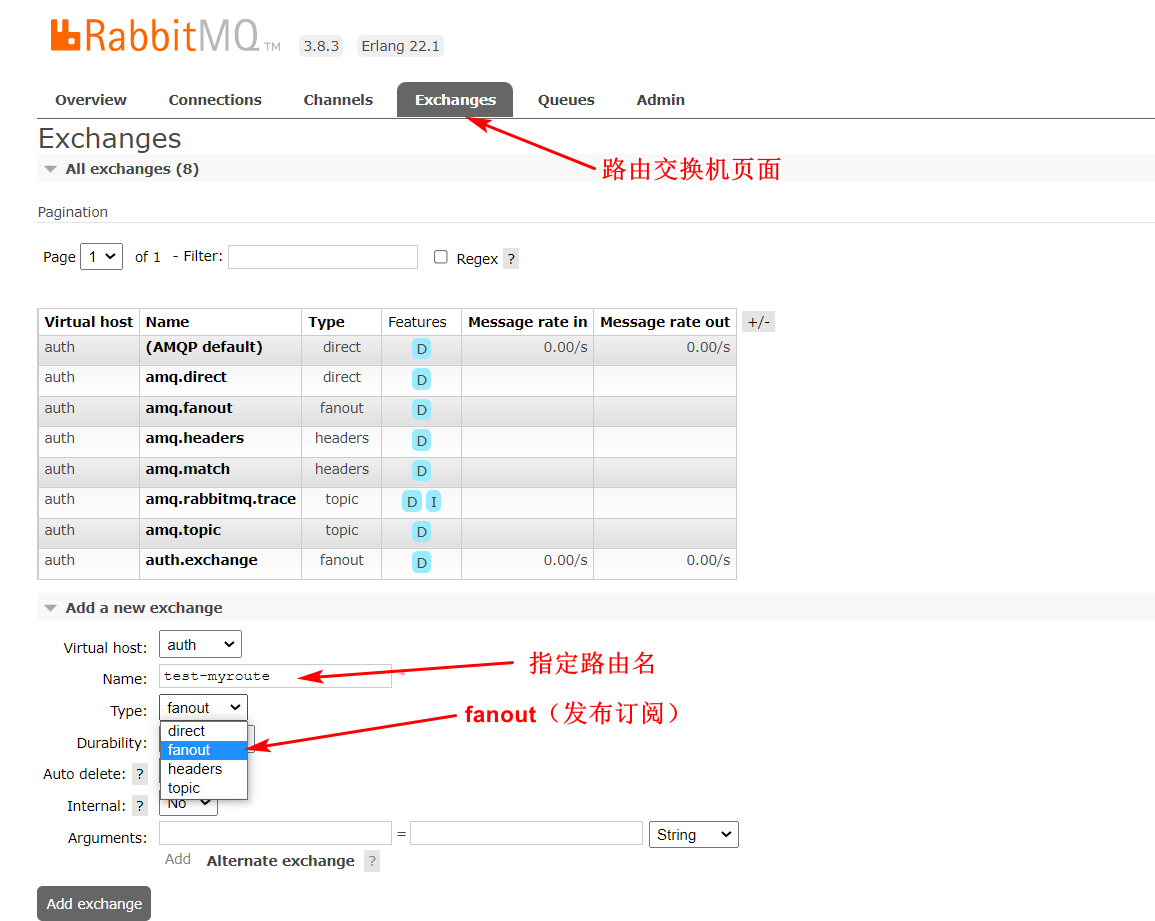Open the amq.rabbitmq.trace exchange link
Viewport: 1155px width, 921px height.
point(221,500)
